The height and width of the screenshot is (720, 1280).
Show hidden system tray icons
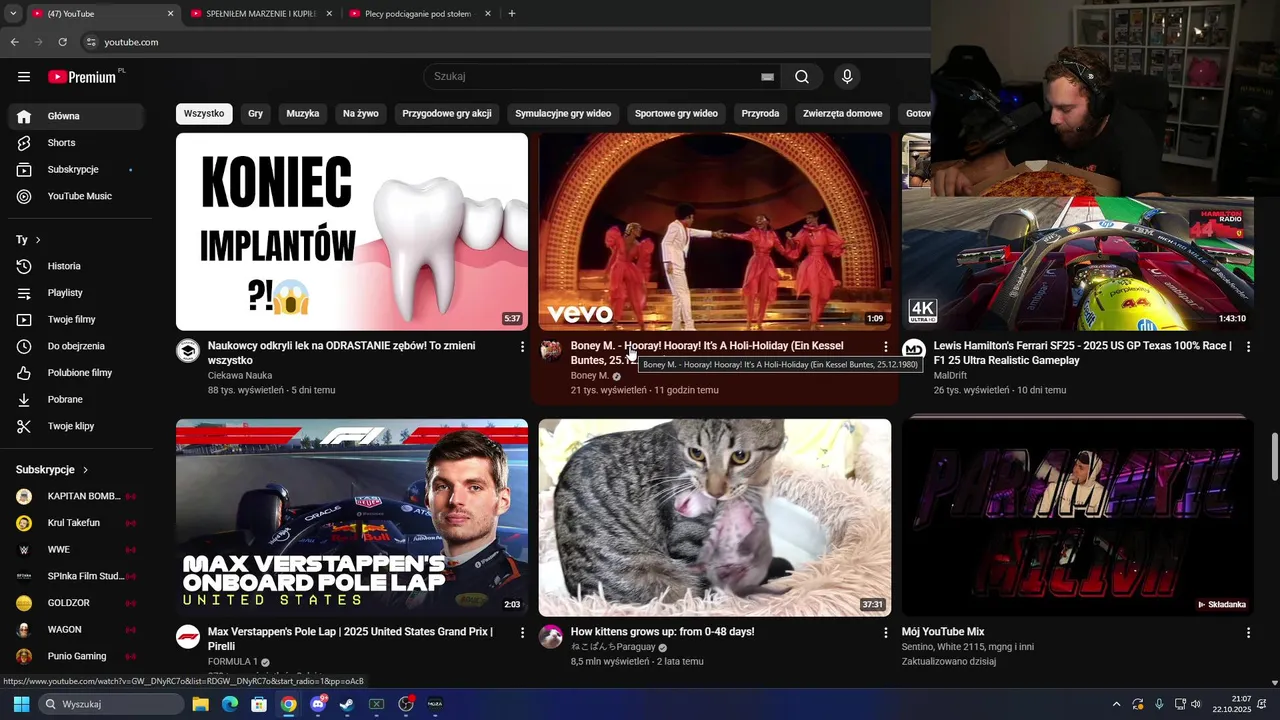point(1117,704)
